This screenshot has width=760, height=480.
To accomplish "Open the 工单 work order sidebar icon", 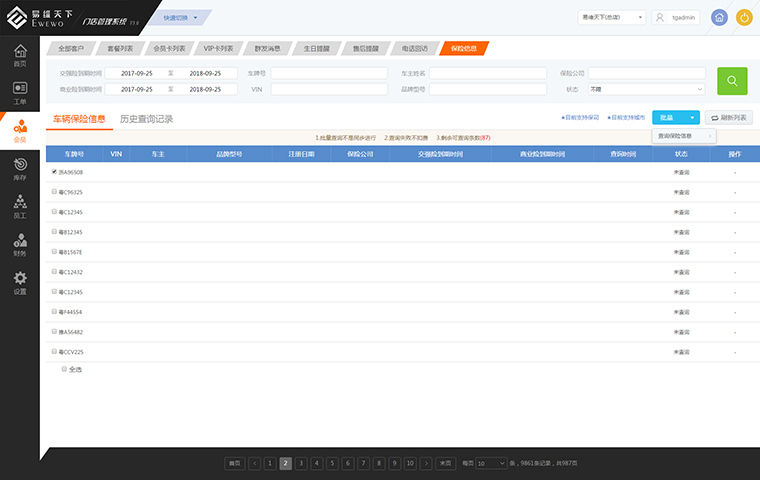I will tap(20, 93).
